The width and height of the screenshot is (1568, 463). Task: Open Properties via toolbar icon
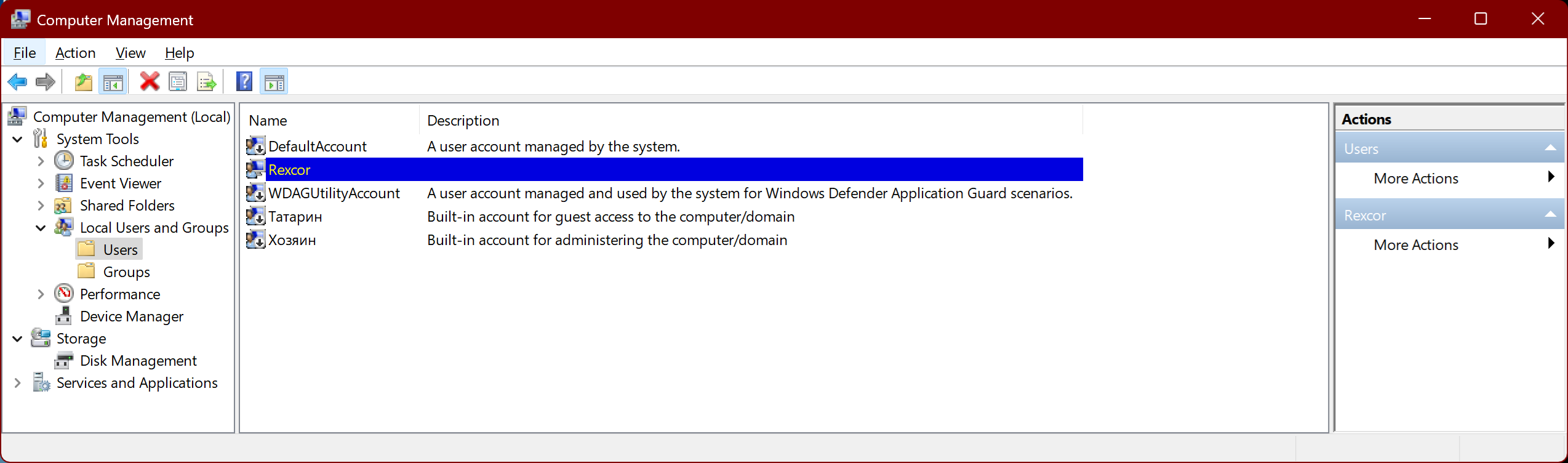point(178,82)
